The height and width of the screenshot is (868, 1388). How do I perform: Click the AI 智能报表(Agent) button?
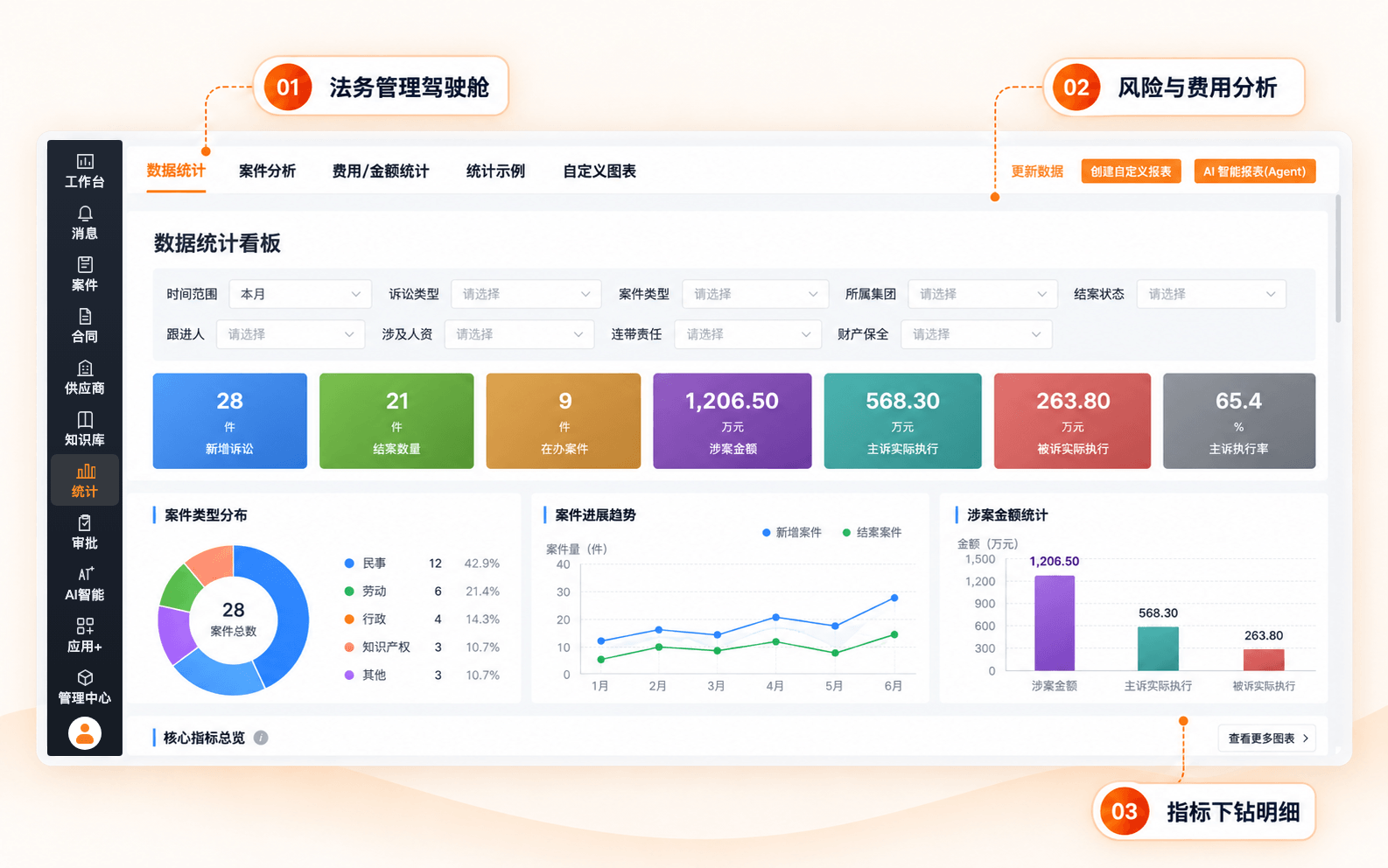coord(1254,171)
